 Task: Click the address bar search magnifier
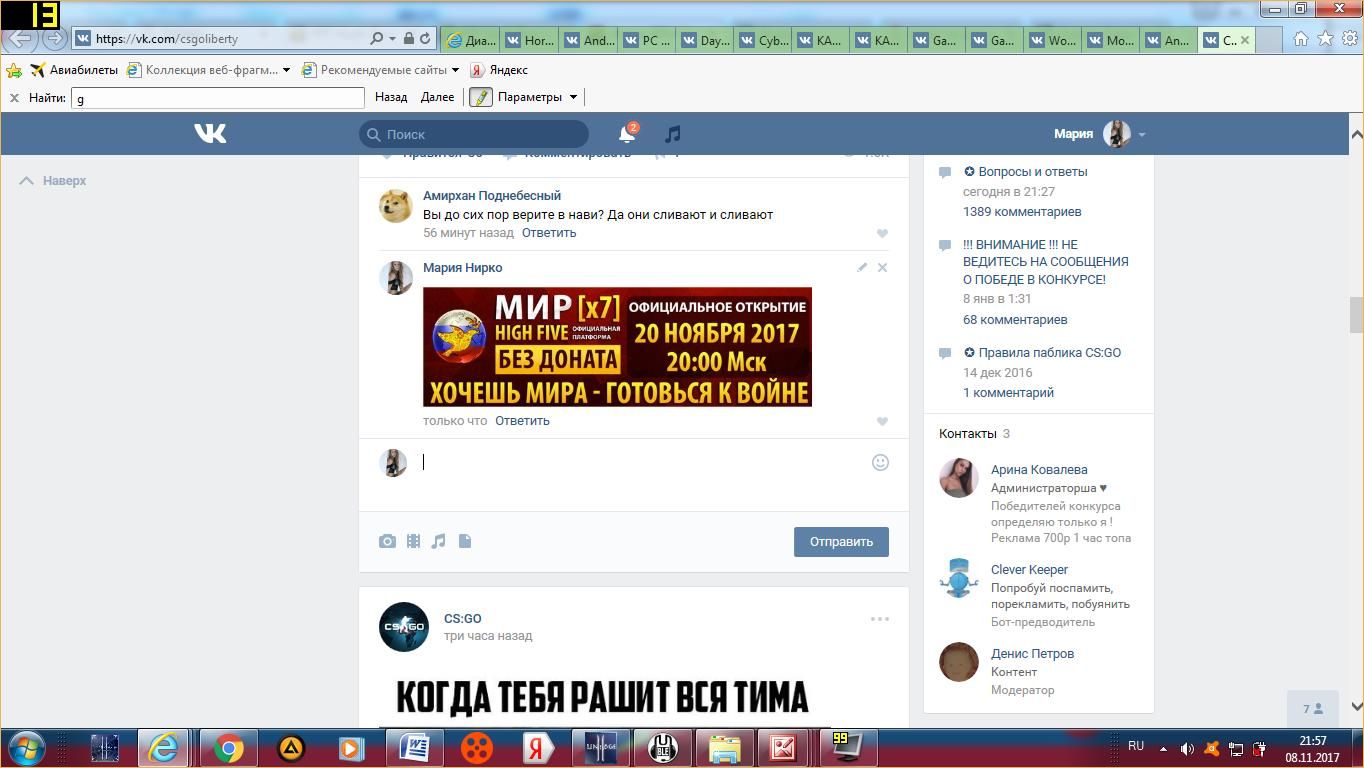pos(376,39)
